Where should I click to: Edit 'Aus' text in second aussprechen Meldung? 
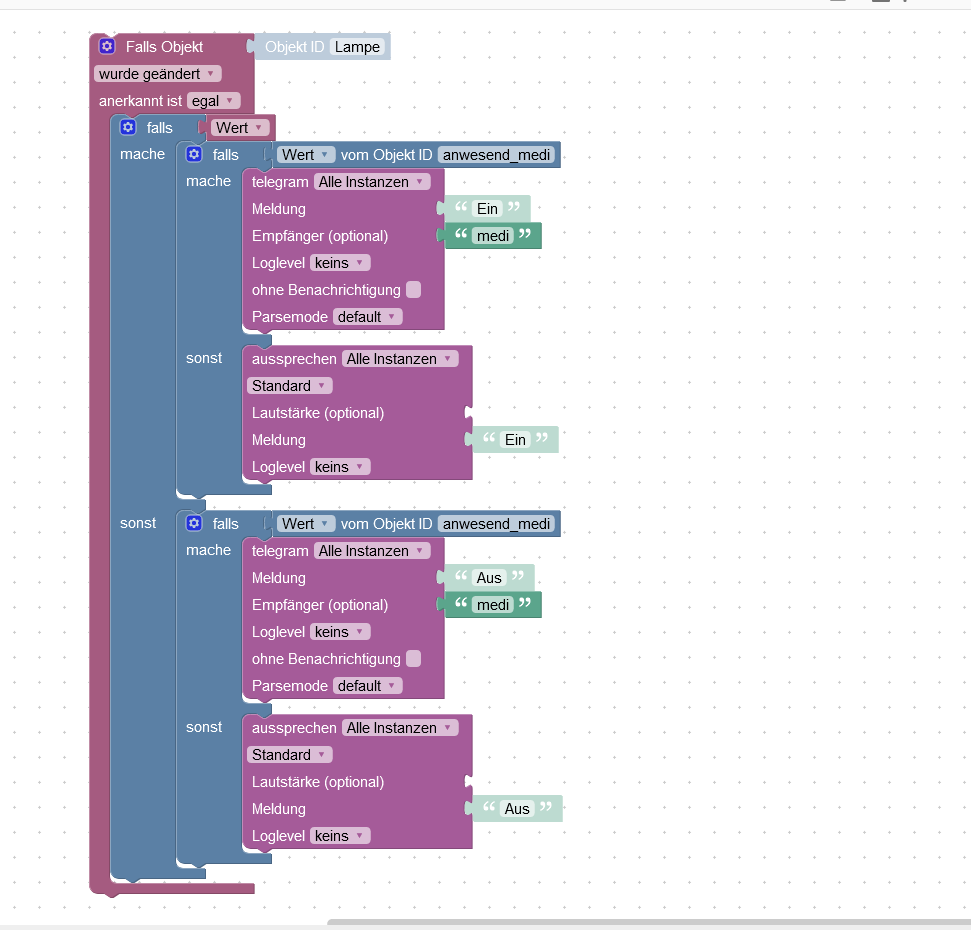(x=517, y=809)
